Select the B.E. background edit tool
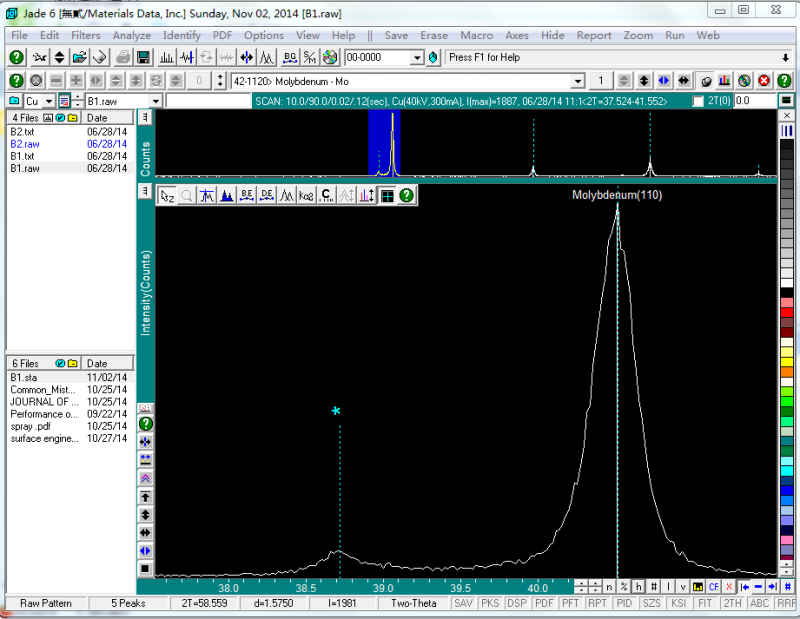The width and height of the screenshot is (800, 619). coord(246,196)
